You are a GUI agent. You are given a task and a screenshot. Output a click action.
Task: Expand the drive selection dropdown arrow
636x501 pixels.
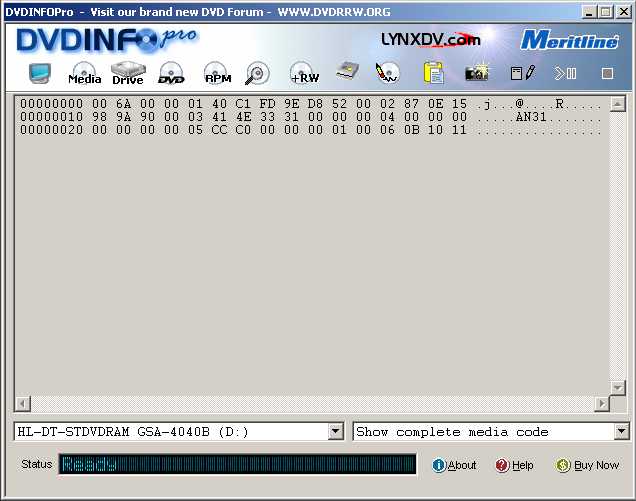336,431
